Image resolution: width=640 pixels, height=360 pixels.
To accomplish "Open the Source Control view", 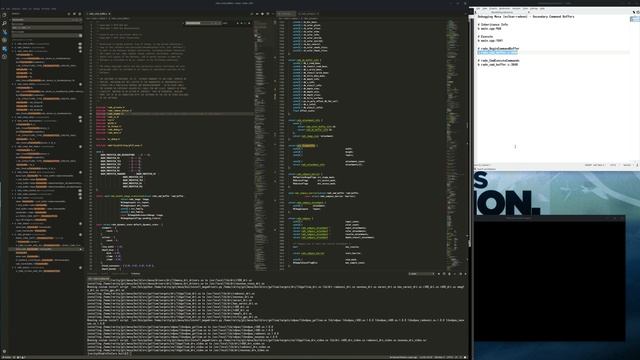I will pos(4,32).
